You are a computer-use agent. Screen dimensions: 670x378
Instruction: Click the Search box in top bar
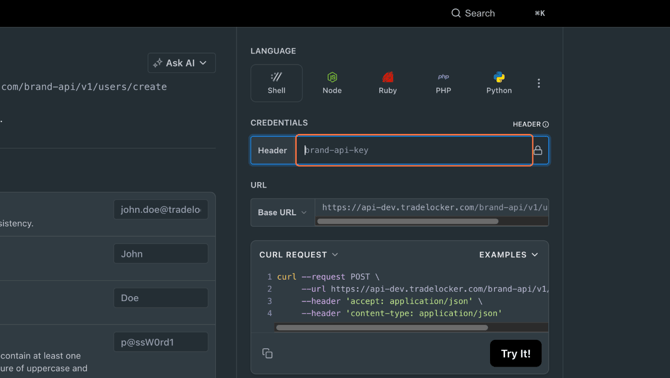pyautogui.click(x=498, y=13)
